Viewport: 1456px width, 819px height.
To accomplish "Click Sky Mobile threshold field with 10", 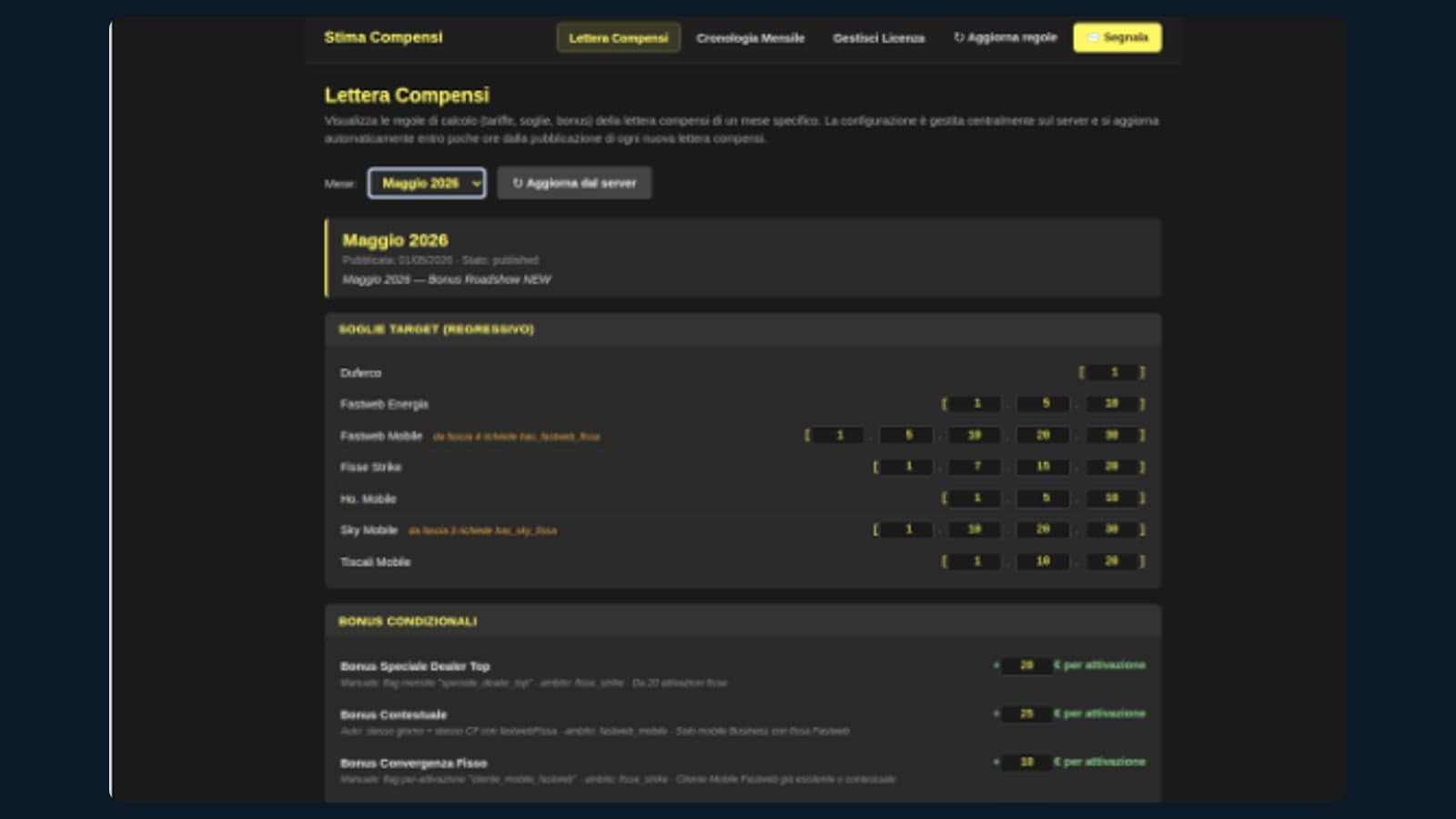I will (976, 529).
